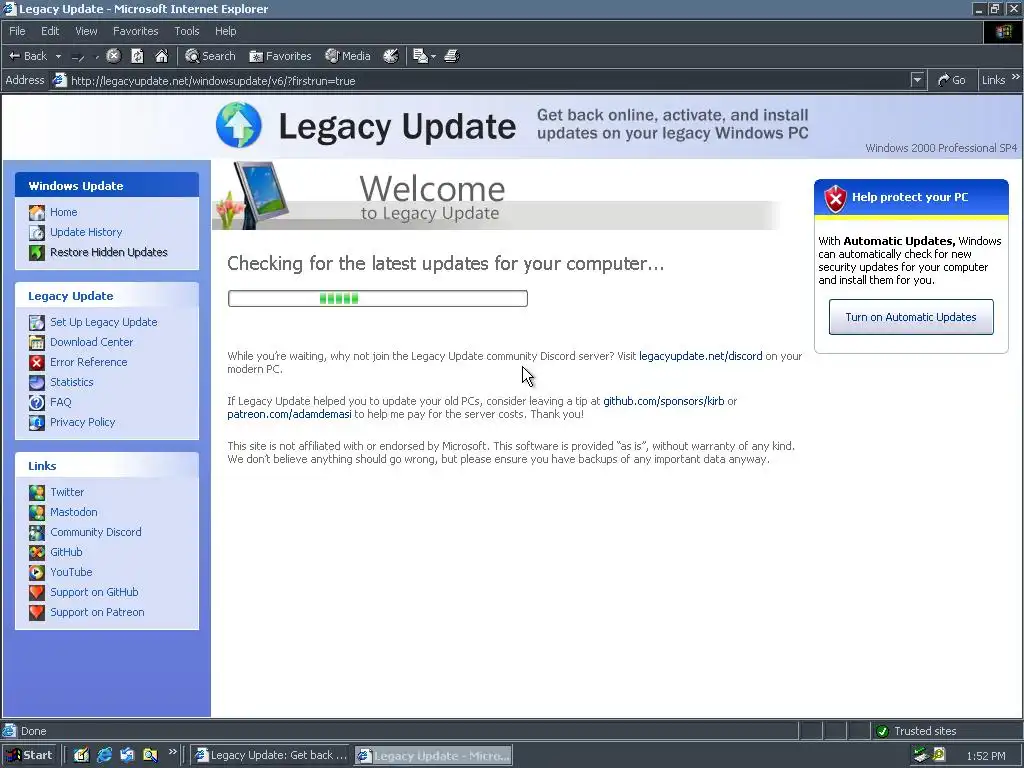The height and width of the screenshot is (768, 1024).
Task: Click the Outlook Express quick launch icon
Action: (x=127, y=755)
